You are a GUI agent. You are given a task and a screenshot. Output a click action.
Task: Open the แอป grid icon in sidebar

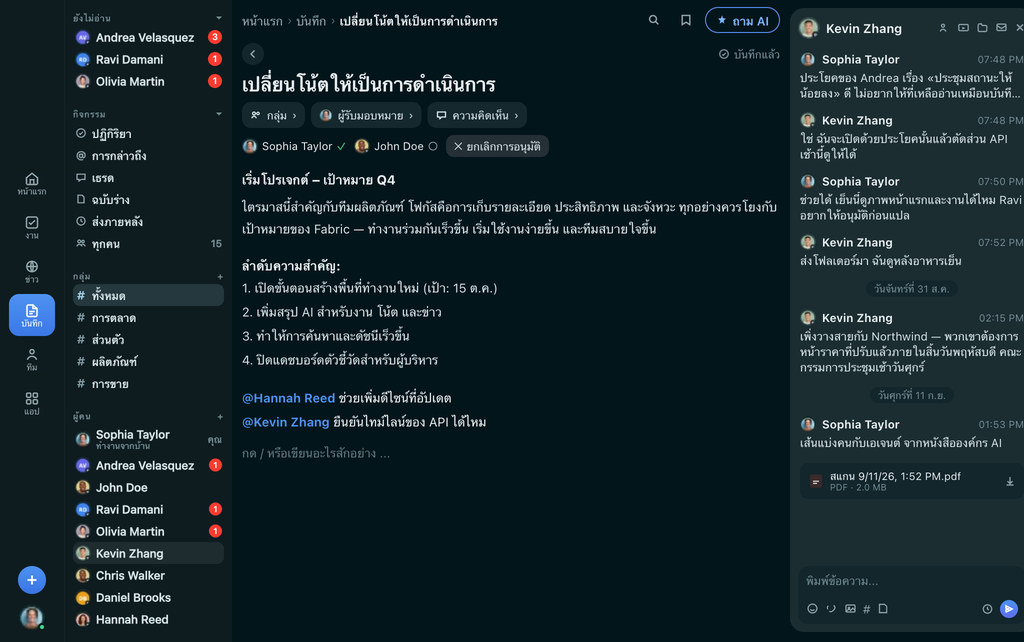pyautogui.click(x=31, y=403)
